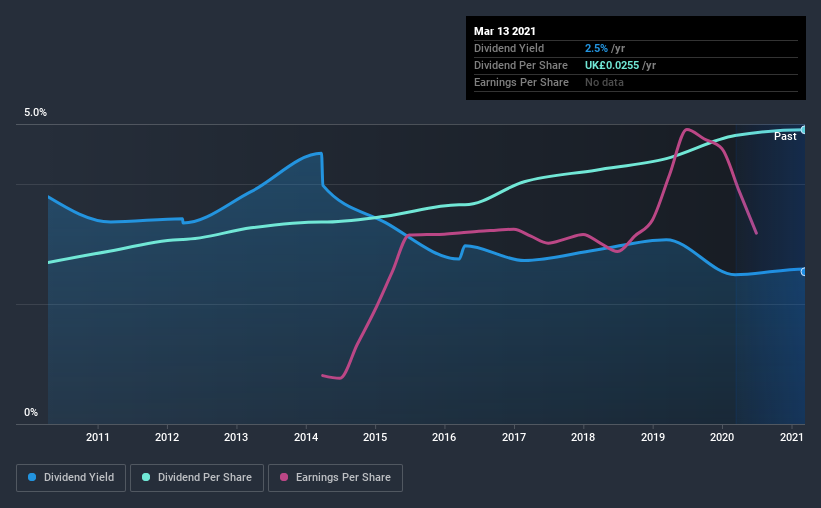Select the 2020 x-axis label

[722, 437]
